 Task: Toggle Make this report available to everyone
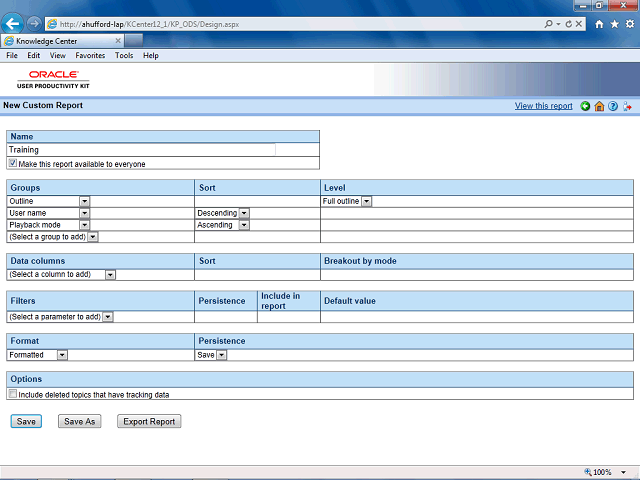[13, 163]
